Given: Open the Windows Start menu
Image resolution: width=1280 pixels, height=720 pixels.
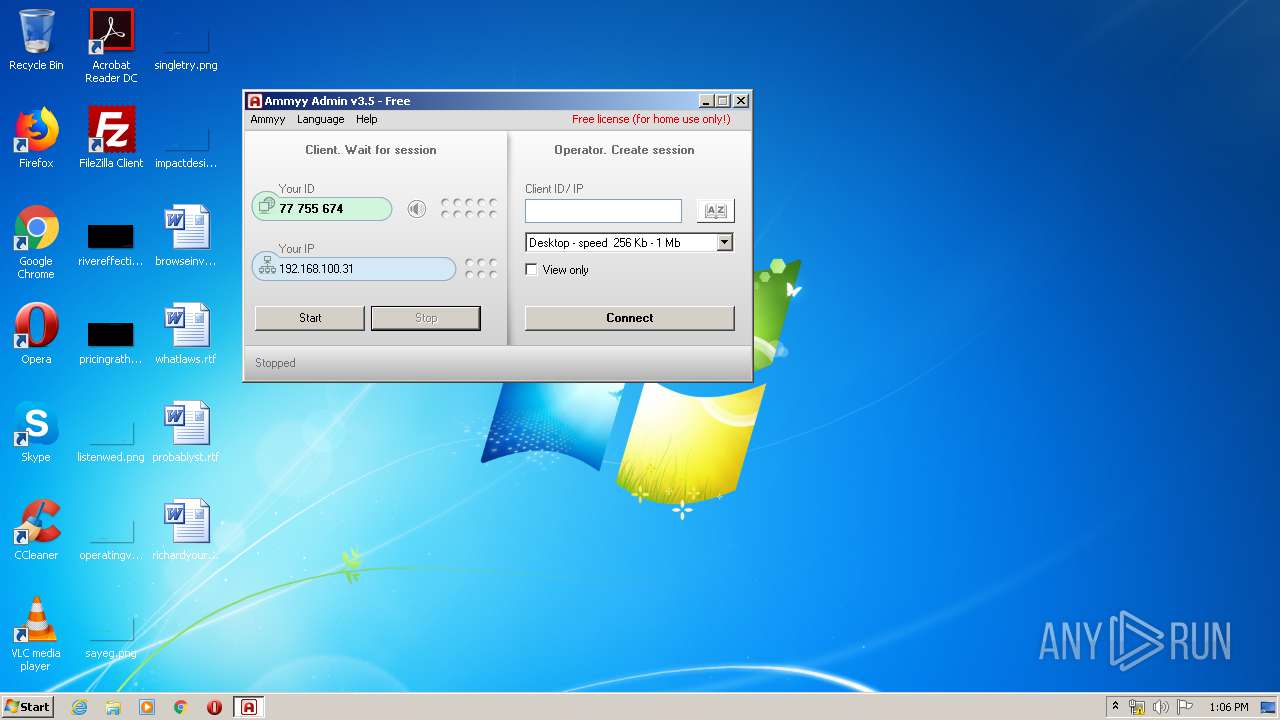Looking at the screenshot, I should [27, 707].
